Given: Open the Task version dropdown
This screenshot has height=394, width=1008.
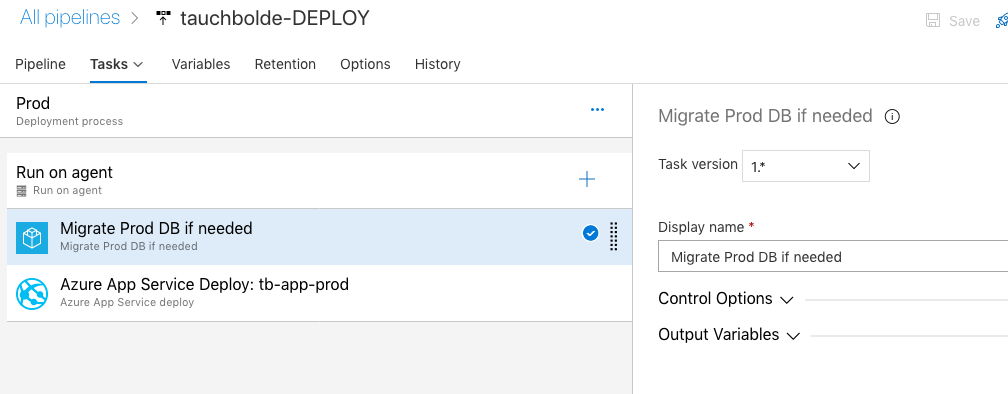Looking at the screenshot, I should click(x=806, y=166).
